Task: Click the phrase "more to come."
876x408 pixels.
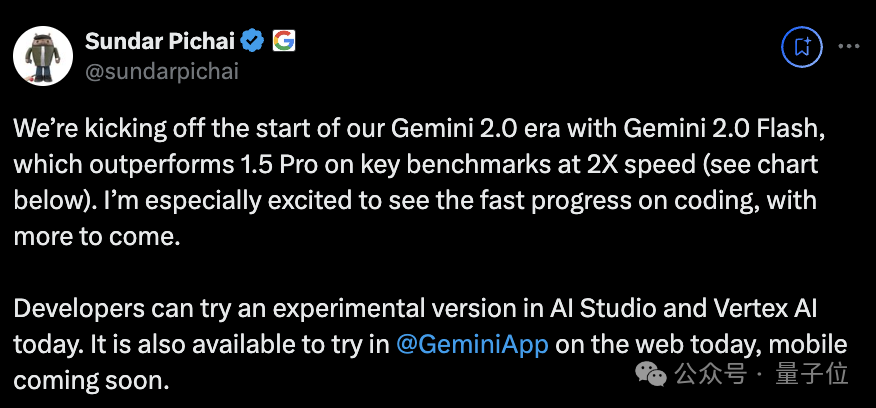Action: click(97, 236)
